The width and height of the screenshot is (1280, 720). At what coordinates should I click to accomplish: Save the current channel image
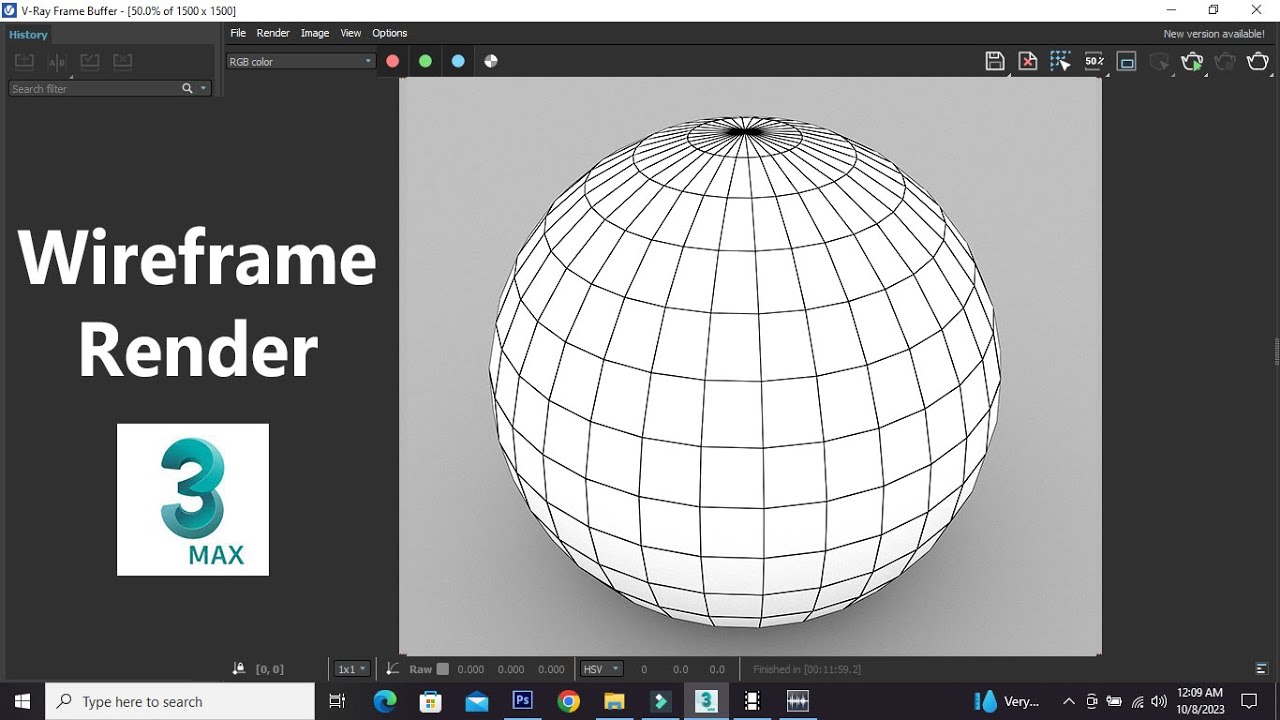[994, 61]
